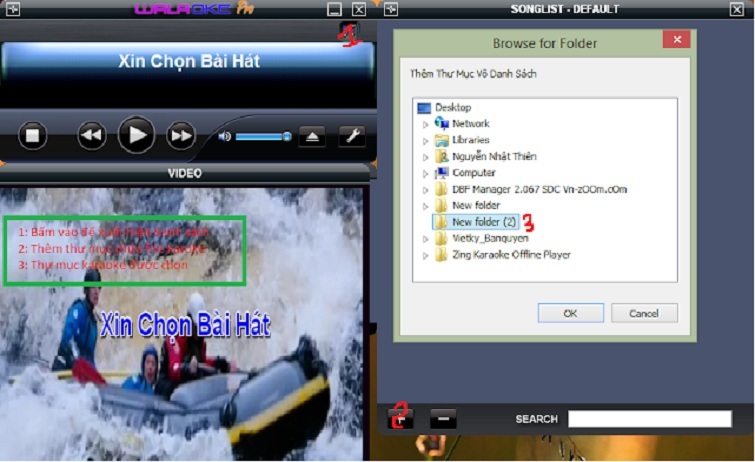
Task: Select Desktop in the folder tree
Action: point(453,107)
